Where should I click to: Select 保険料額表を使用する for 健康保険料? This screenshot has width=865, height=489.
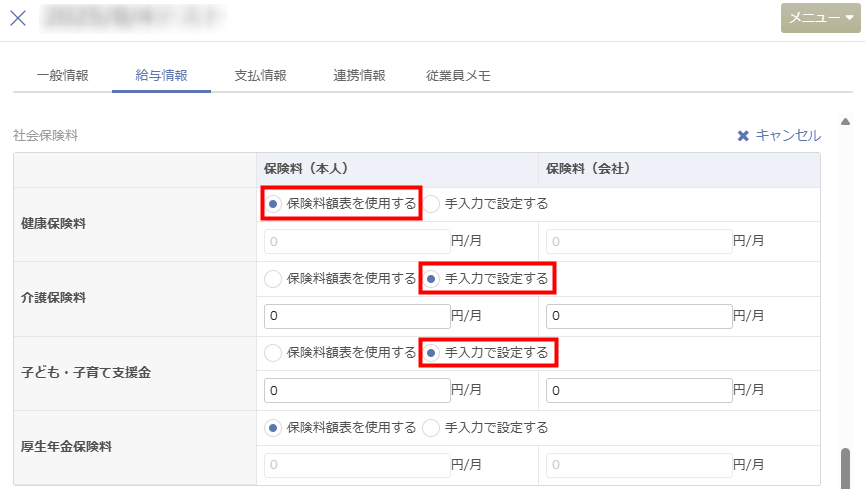point(273,204)
